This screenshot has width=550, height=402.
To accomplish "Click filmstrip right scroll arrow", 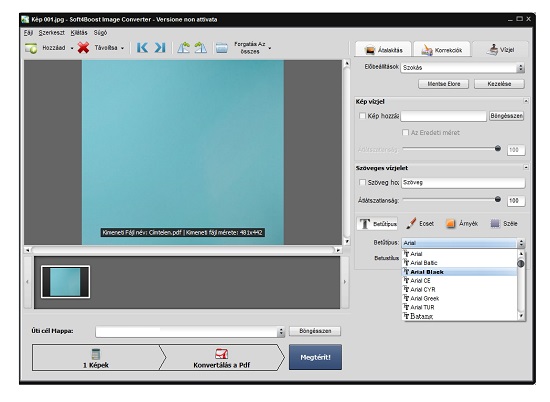I will coord(344,282).
